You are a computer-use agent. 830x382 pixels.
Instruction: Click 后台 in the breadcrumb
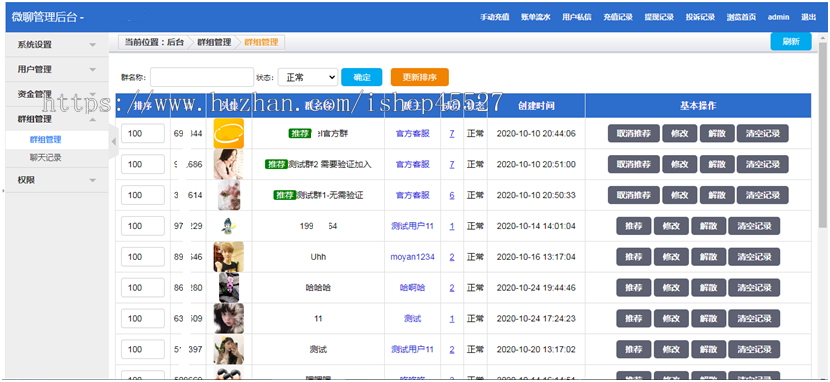tap(175, 42)
